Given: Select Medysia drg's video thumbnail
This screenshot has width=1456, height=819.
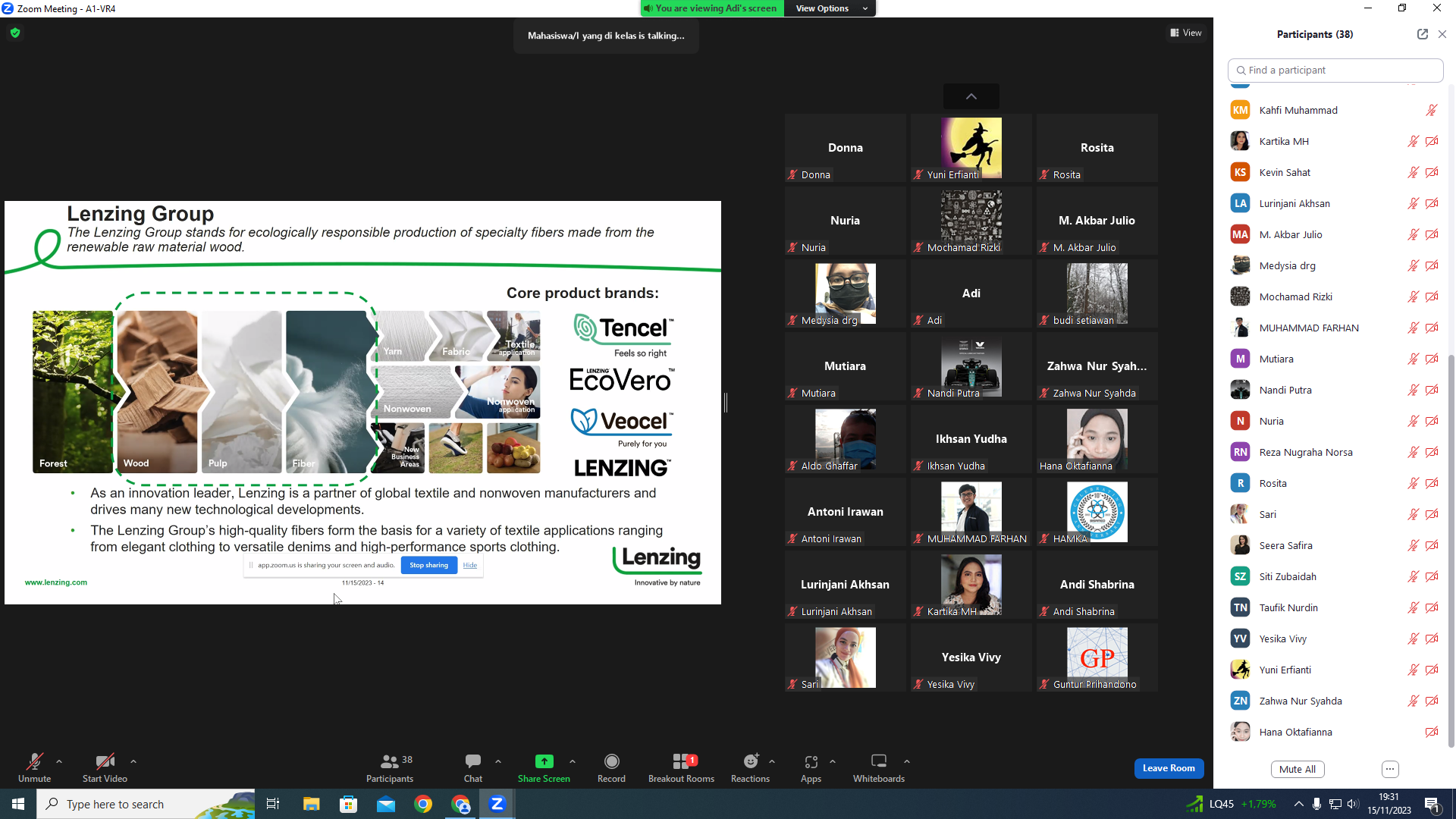Looking at the screenshot, I should (x=845, y=293).
